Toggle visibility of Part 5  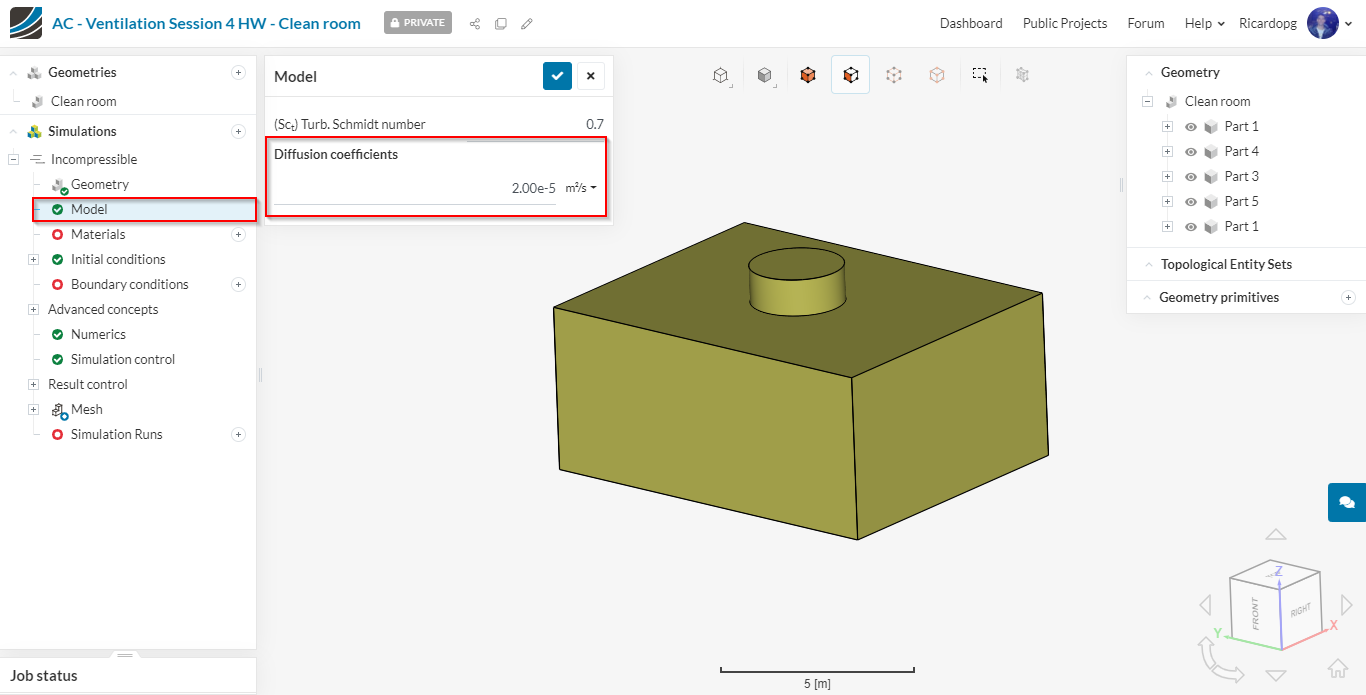[1191, 202]
